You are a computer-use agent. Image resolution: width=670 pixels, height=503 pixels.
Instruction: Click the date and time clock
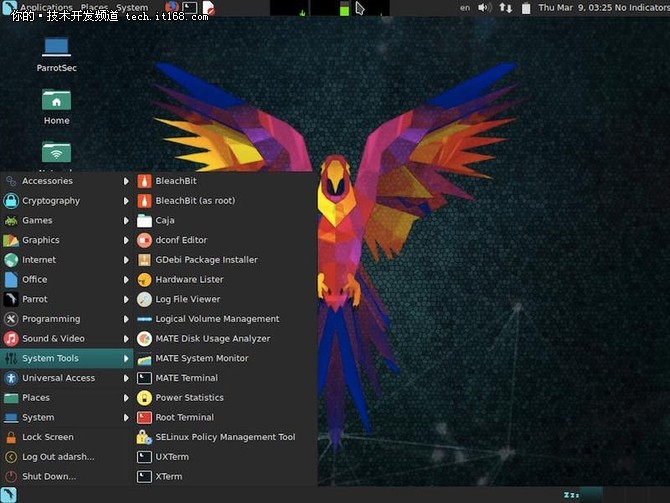pyautogui.click(x=575, y=8)
